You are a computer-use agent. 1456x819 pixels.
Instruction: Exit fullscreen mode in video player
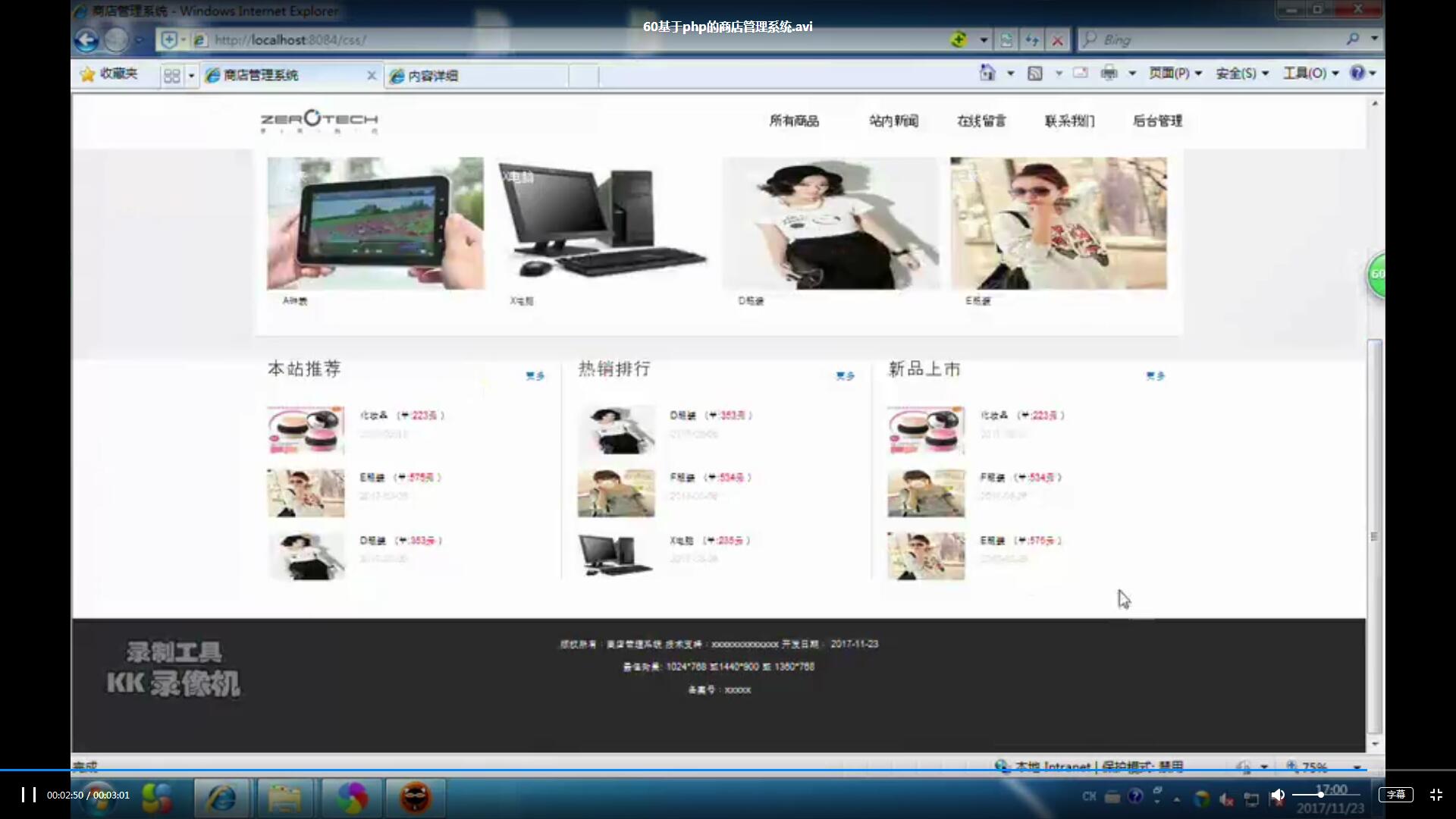[x=1436, y=795]
